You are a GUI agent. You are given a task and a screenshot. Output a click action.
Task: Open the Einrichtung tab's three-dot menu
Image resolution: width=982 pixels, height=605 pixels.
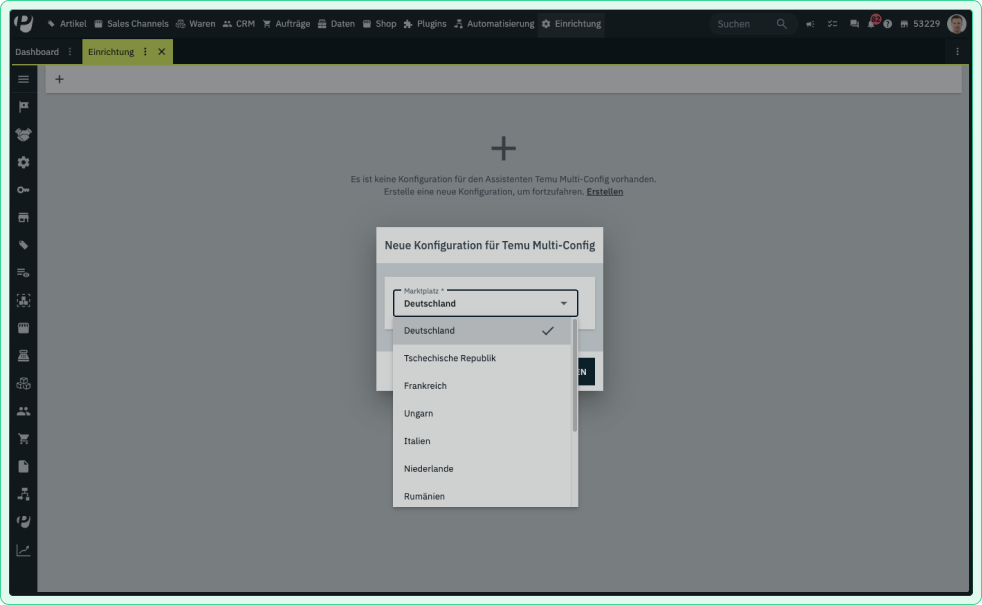click(145, 52)
